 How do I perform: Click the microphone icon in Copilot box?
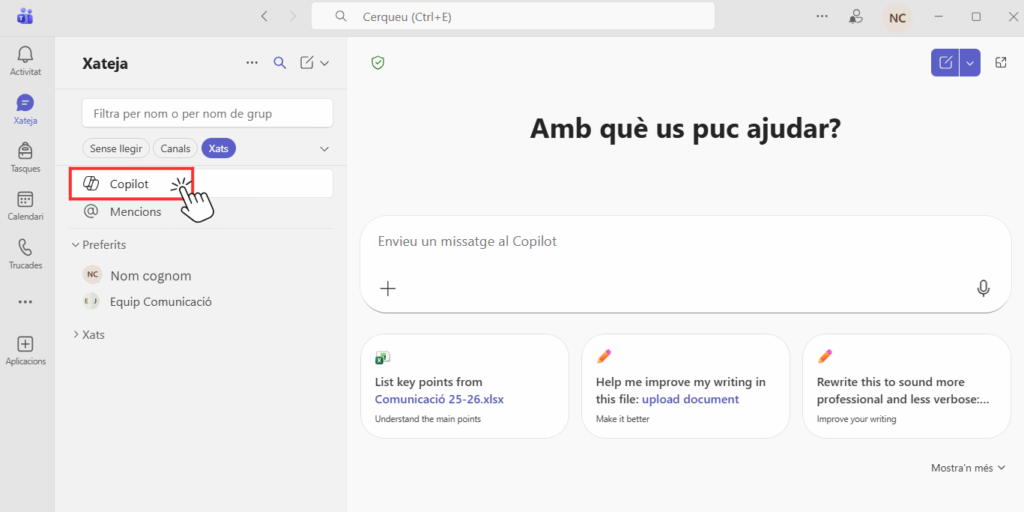tap(983, 288)
